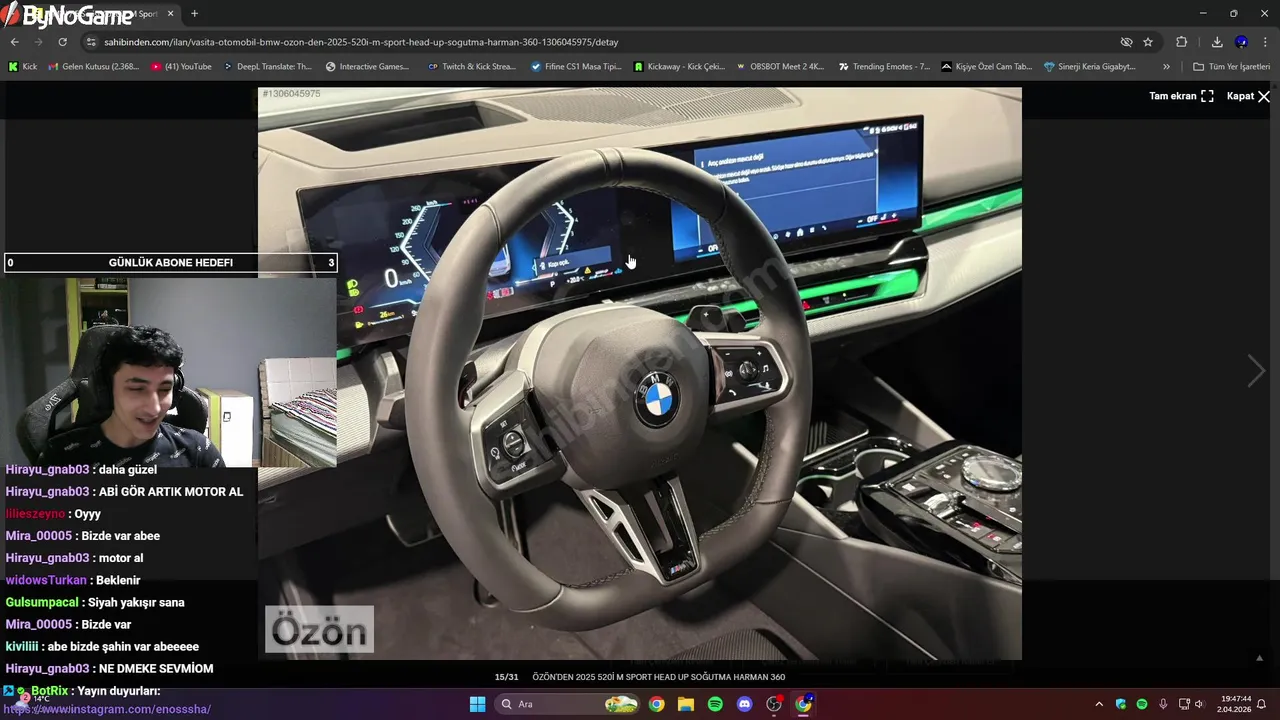Screen dimensions: 1280x720
Task: Click the listing title ÖZÖN'DEN 2025 520İ M SPORT caption
Action: point(658,677)
